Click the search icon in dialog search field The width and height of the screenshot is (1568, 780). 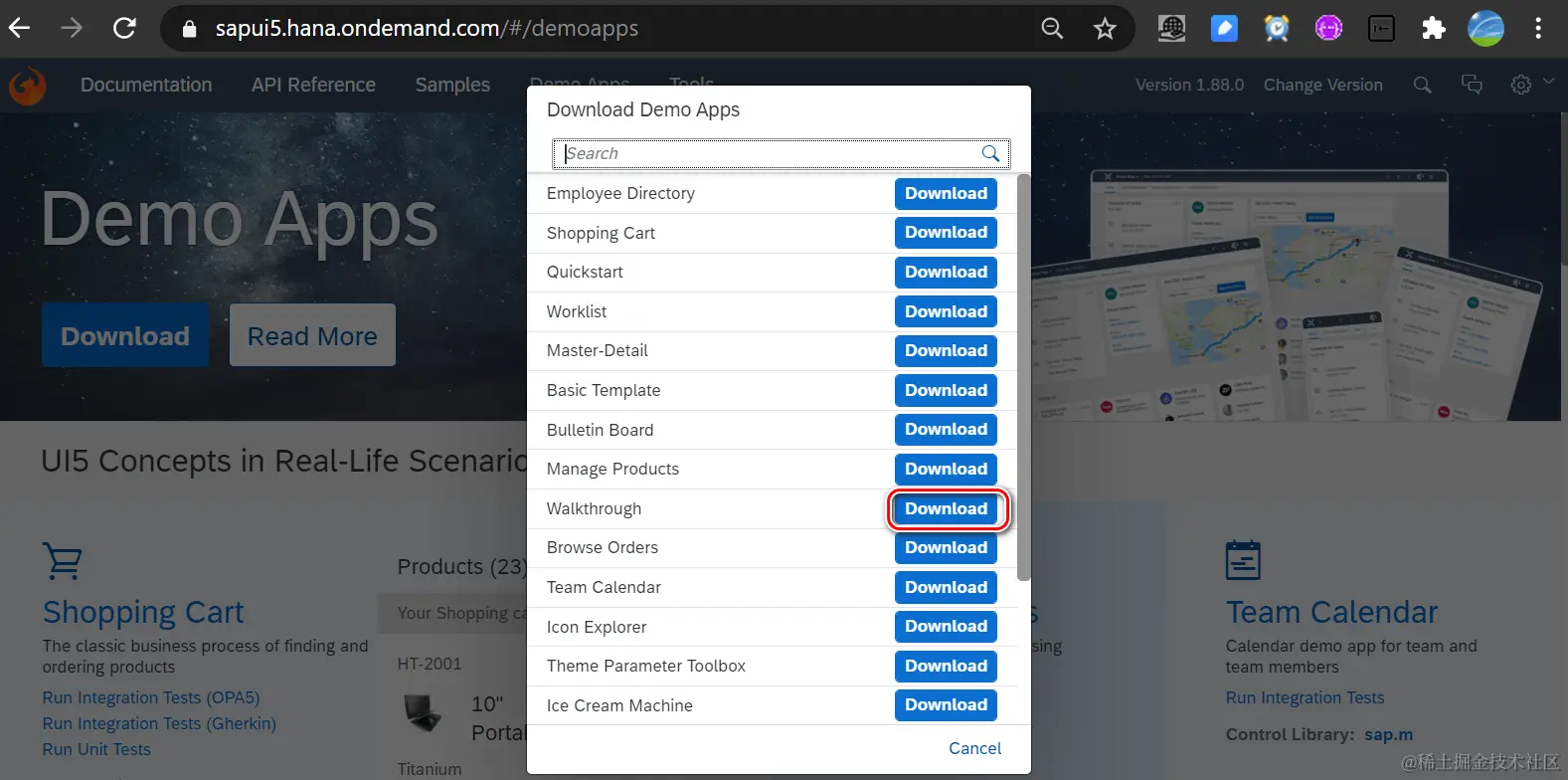(990, 153)
